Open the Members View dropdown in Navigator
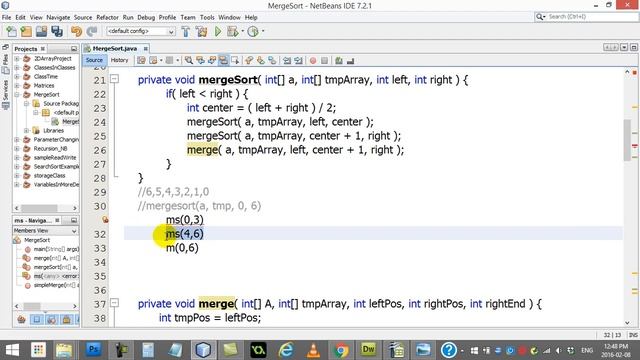The image size is (640, 360). tap(45, 231)
